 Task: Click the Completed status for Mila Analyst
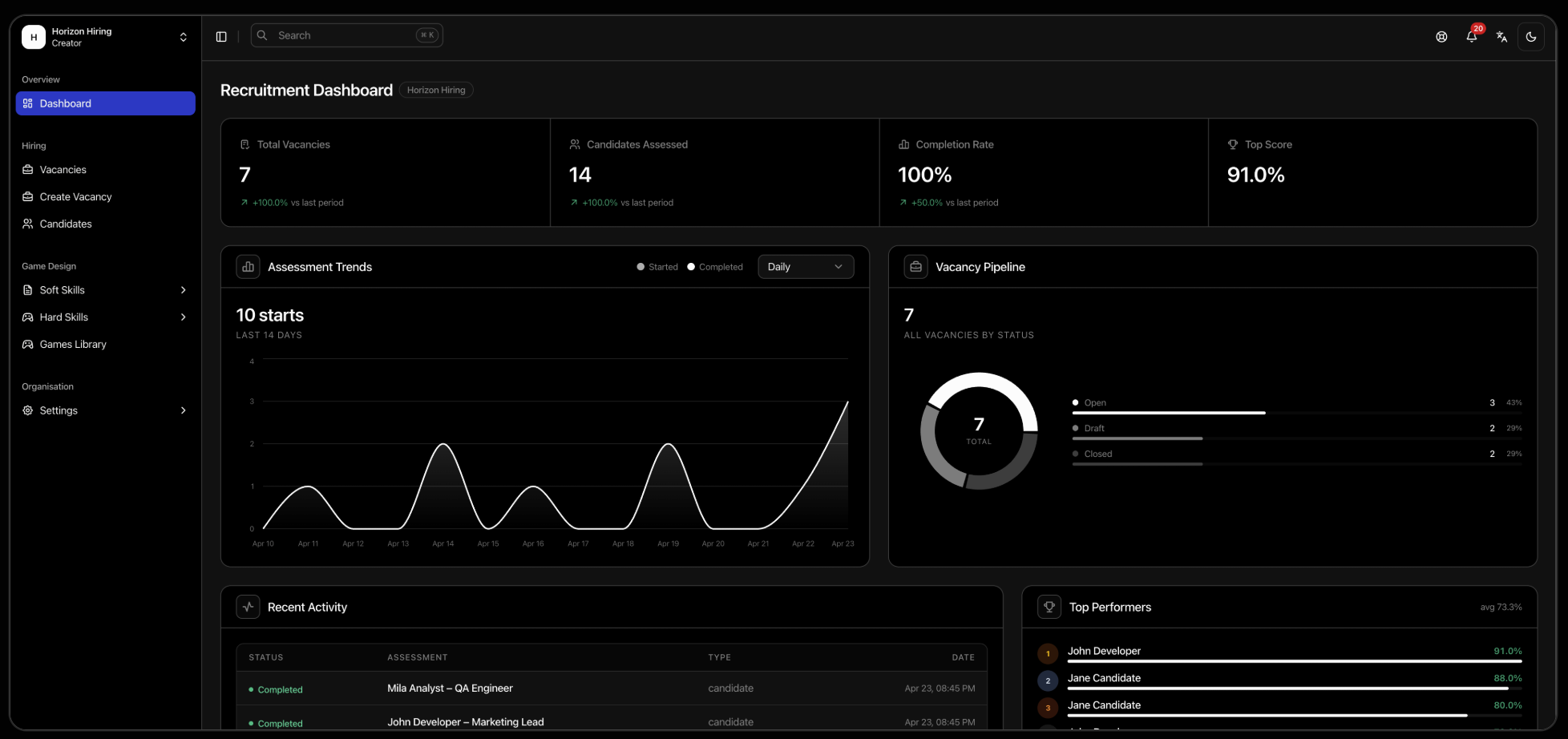(x=276, y=690)
